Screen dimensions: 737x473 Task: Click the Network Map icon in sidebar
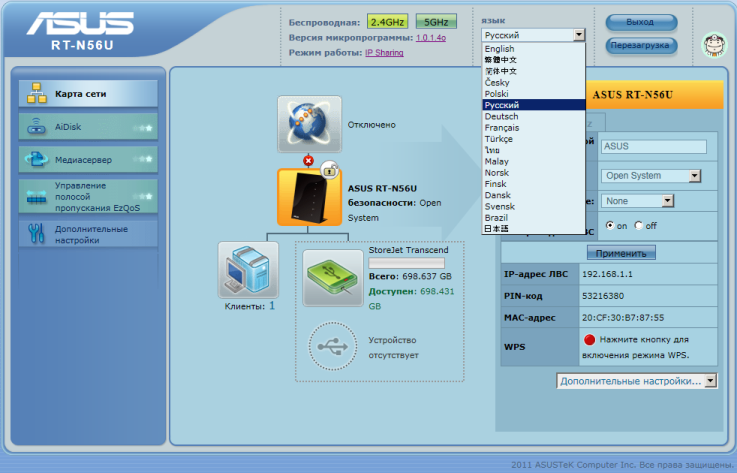pos(37,93)
